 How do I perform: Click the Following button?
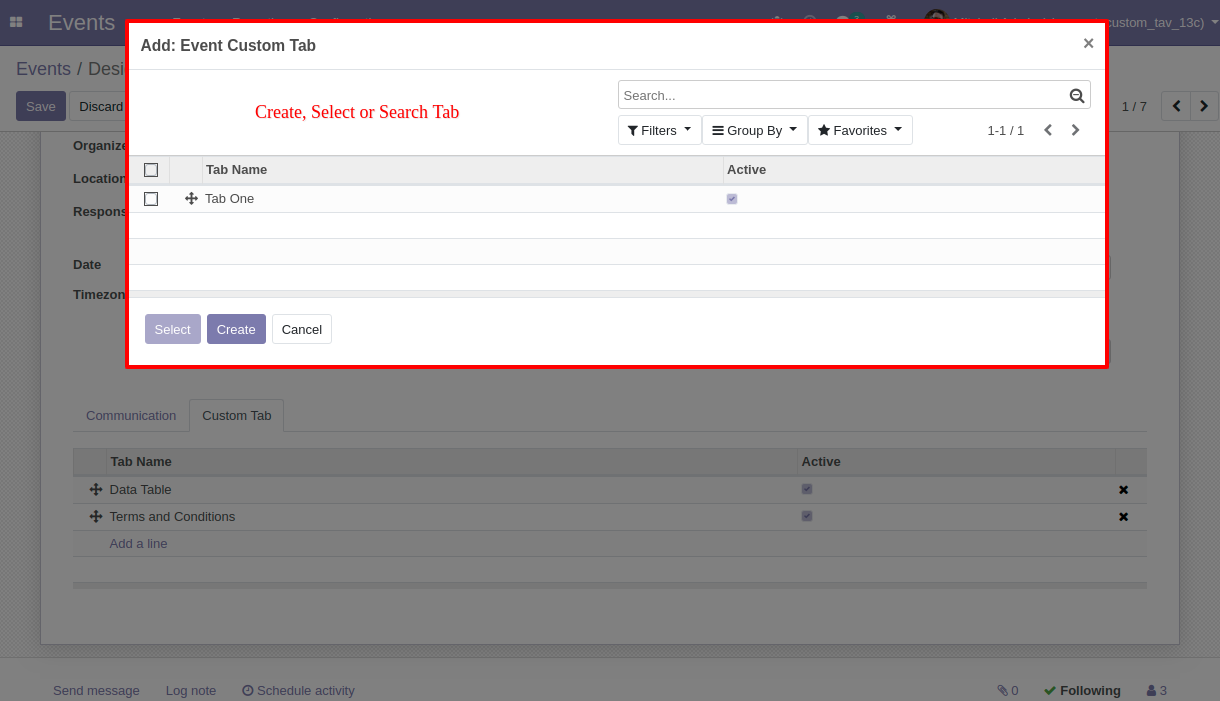point(1082,691)
